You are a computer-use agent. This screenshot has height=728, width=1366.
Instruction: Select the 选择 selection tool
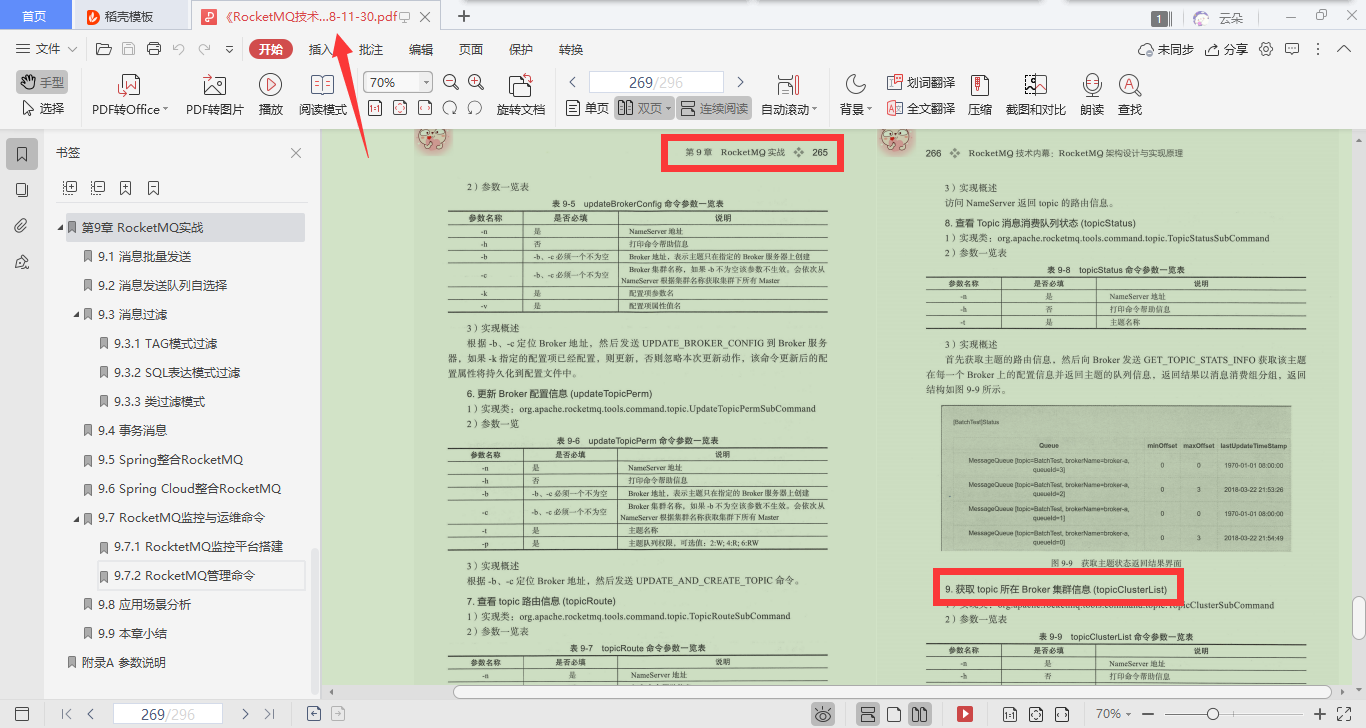(43, 108)
